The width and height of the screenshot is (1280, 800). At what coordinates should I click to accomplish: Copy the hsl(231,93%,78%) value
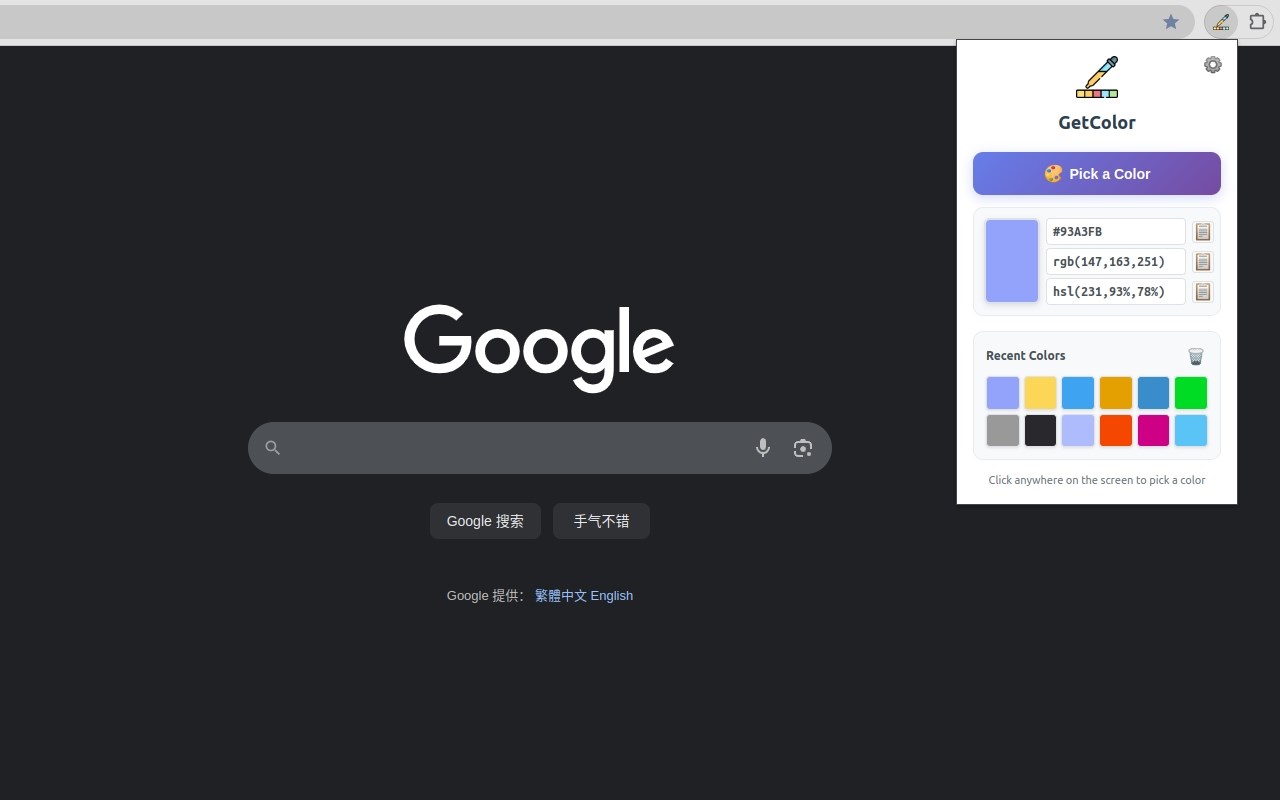(x=1203, y=292)
